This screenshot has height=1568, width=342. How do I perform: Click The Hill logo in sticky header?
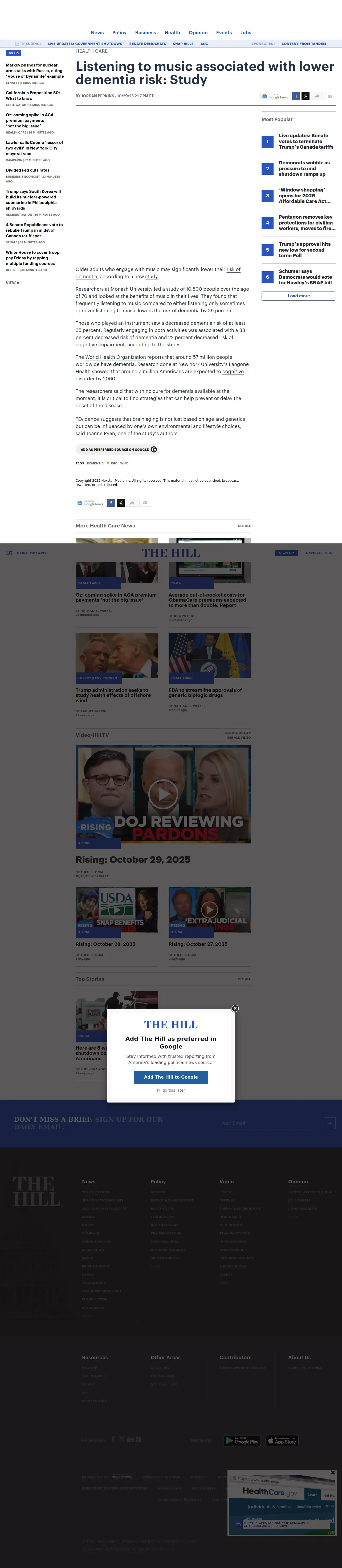tap(171, 553)
